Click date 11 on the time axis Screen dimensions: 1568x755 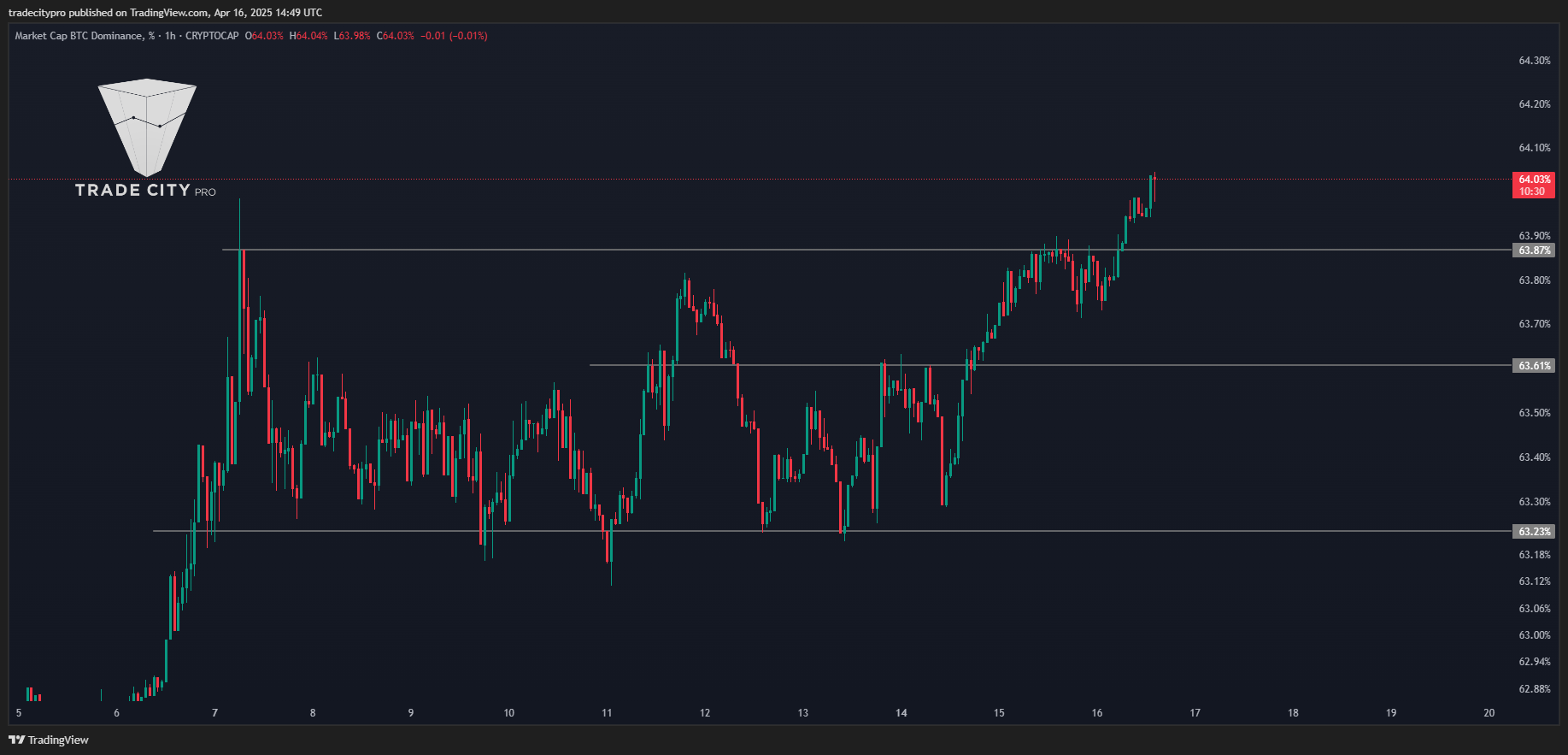click(607, 713)
